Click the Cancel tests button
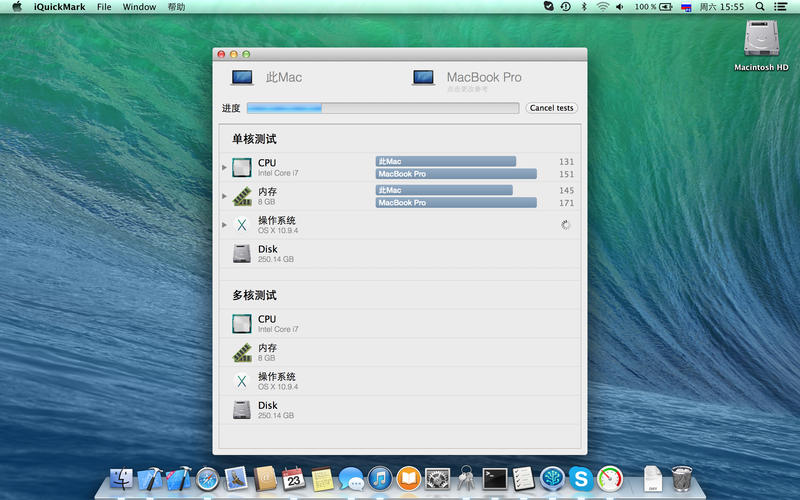 coord(552,108)
